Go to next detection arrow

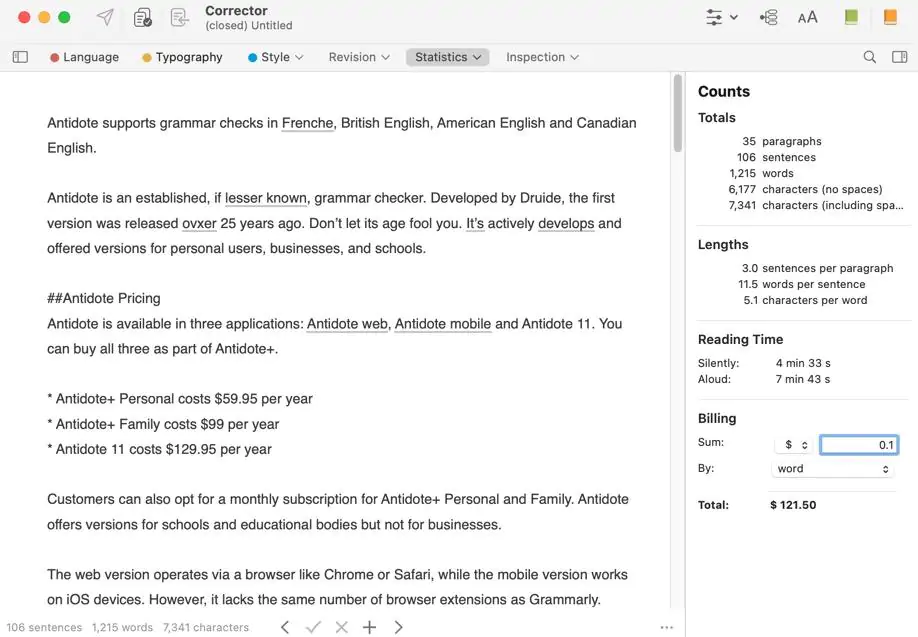tap(399, 627)
